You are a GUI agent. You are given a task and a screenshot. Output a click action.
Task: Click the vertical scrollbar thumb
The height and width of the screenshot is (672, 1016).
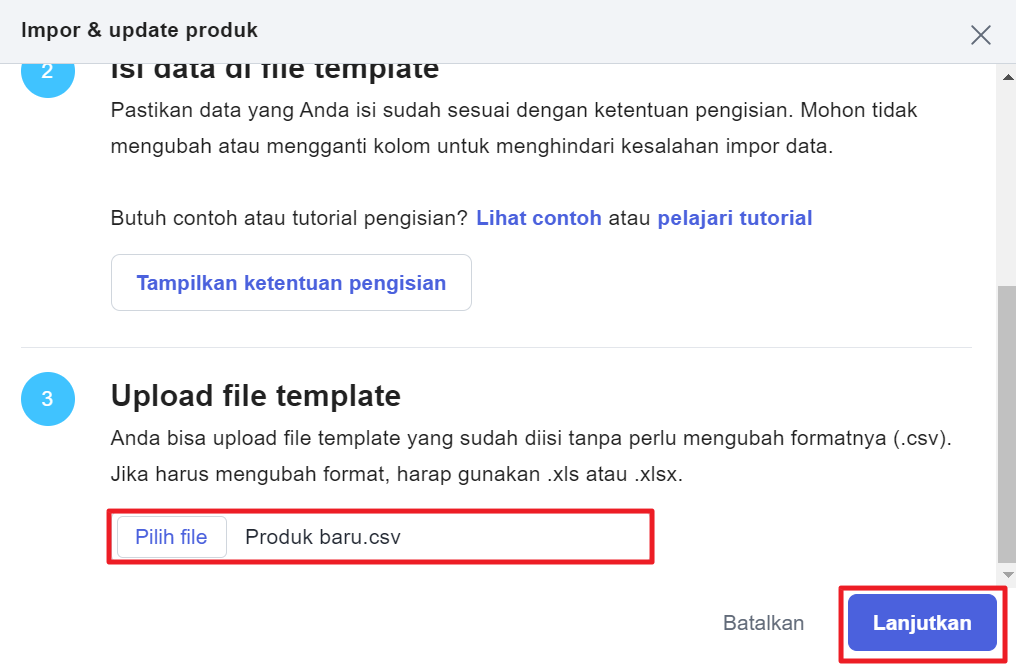pos(1007,424)
